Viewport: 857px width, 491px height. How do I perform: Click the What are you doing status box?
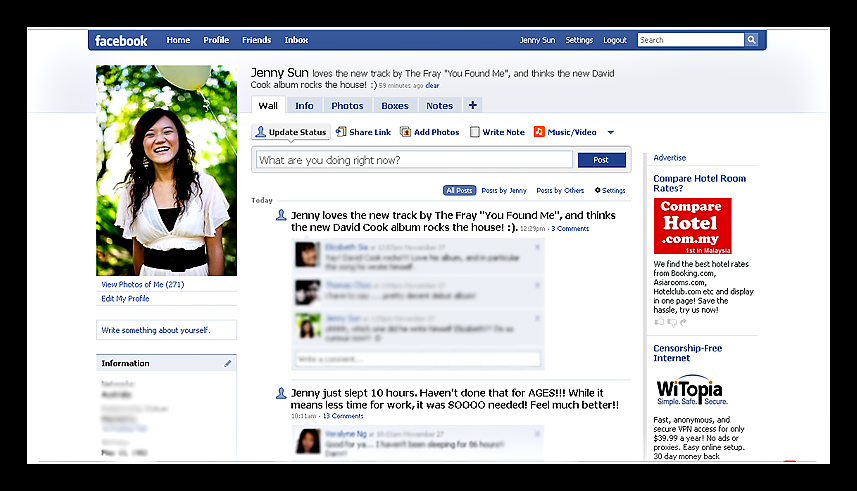tap(414, 160)
